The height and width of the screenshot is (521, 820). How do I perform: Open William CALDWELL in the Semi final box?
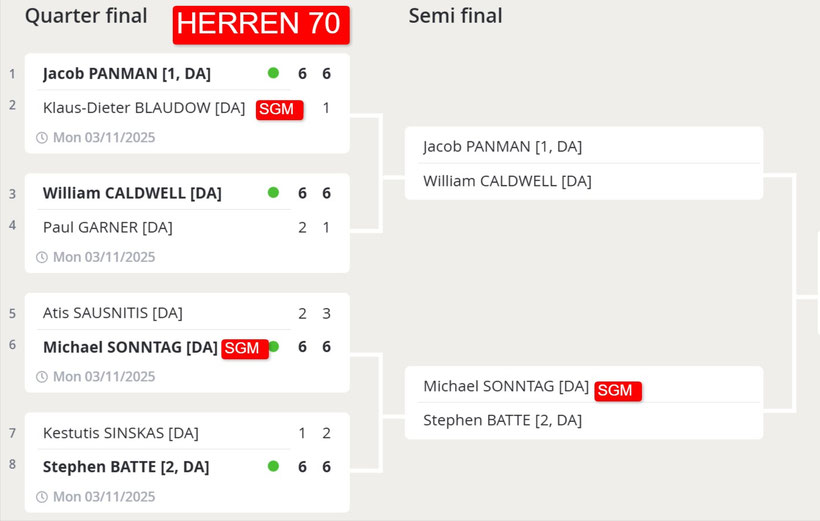pyautogui.click(x=507, y=181)
